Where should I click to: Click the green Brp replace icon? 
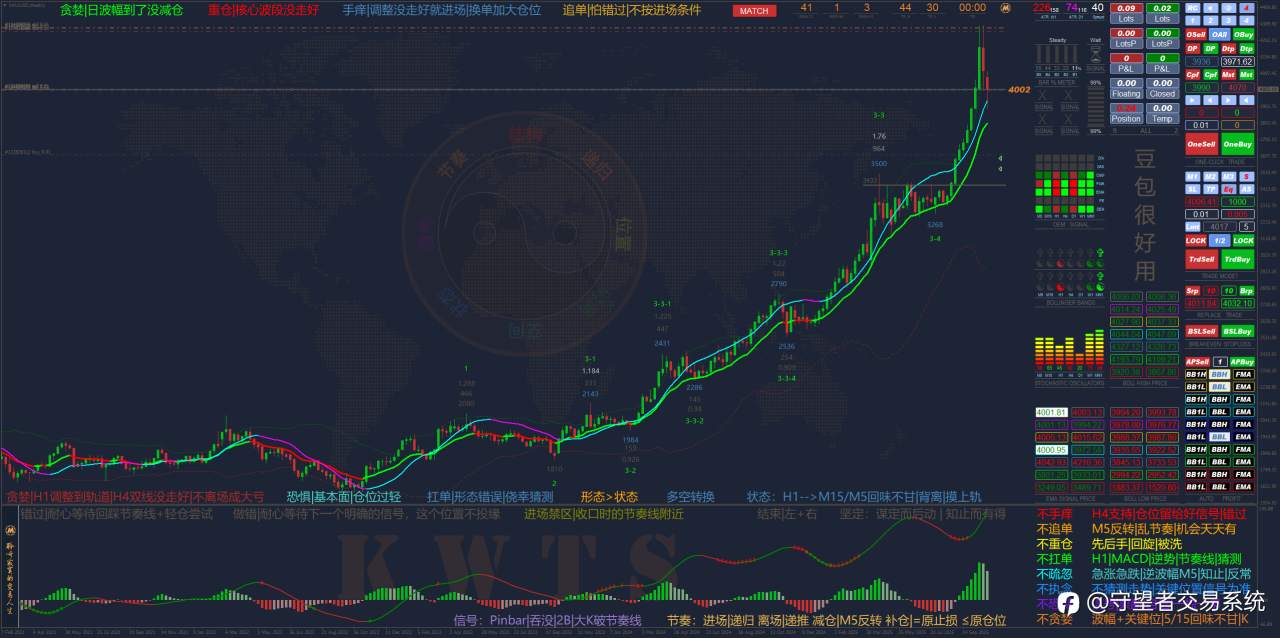click(1247, 290)
